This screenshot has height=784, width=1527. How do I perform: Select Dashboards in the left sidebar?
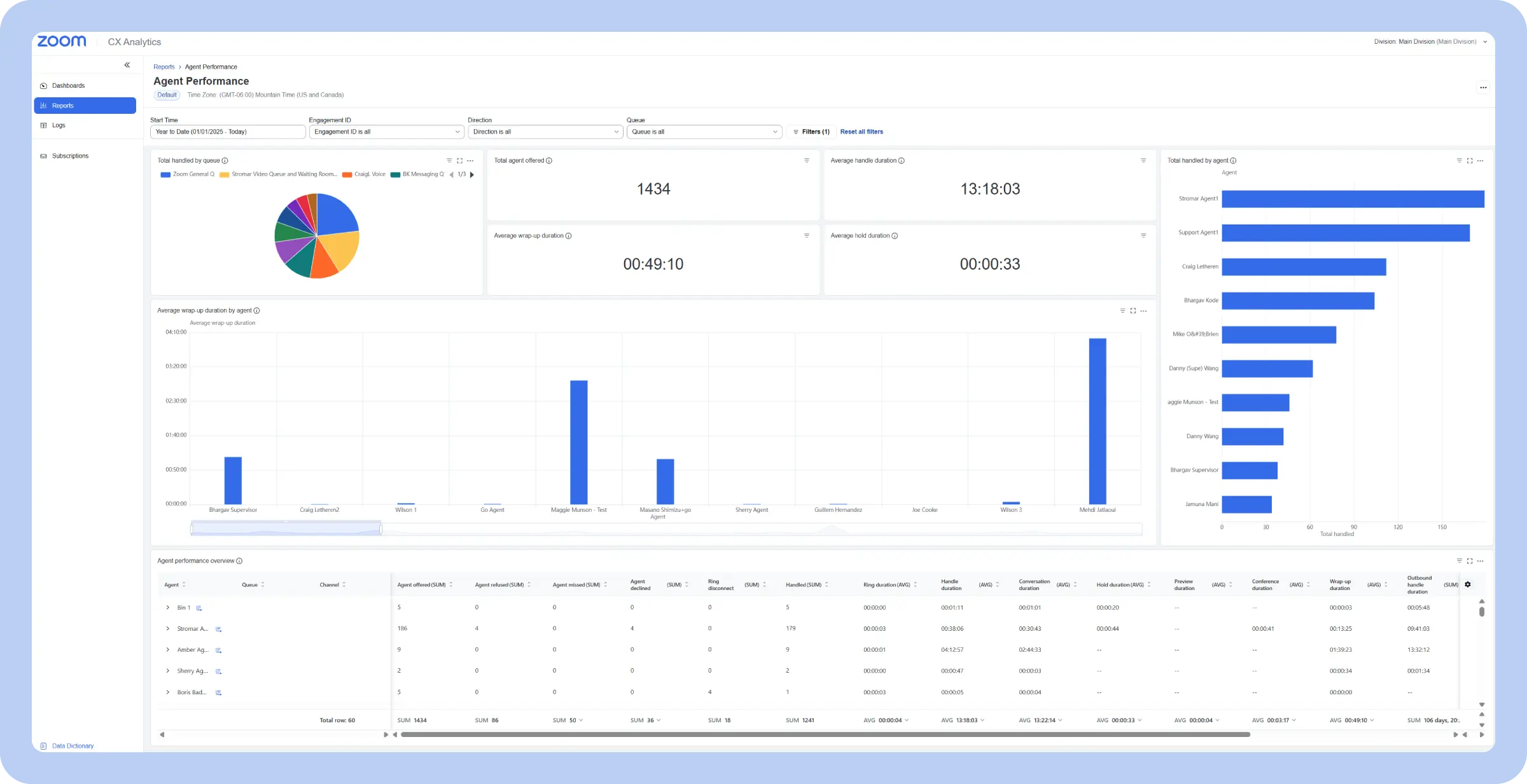(x=67, y=85)
